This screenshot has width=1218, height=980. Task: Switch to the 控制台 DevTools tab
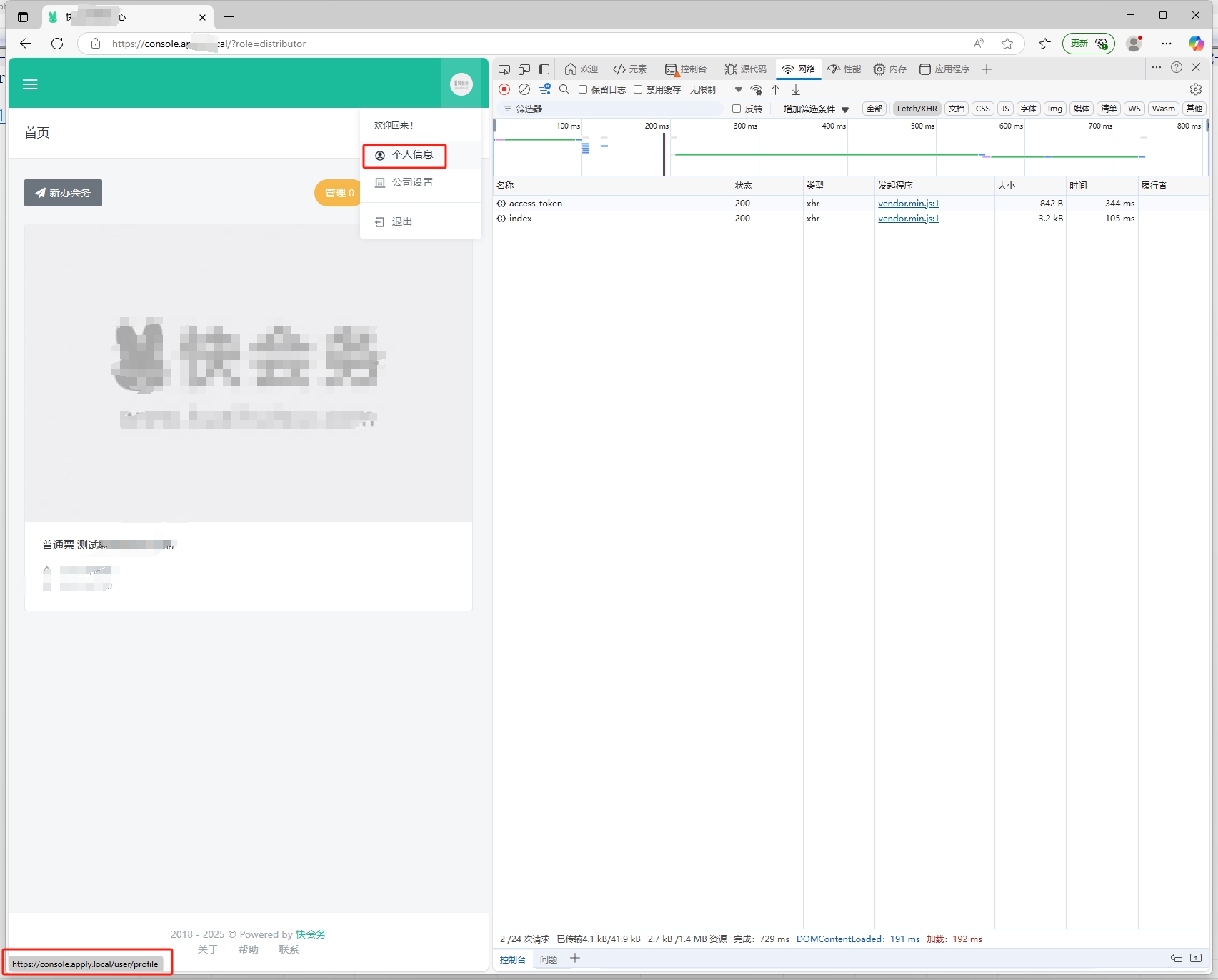click(x=686, y=69)
